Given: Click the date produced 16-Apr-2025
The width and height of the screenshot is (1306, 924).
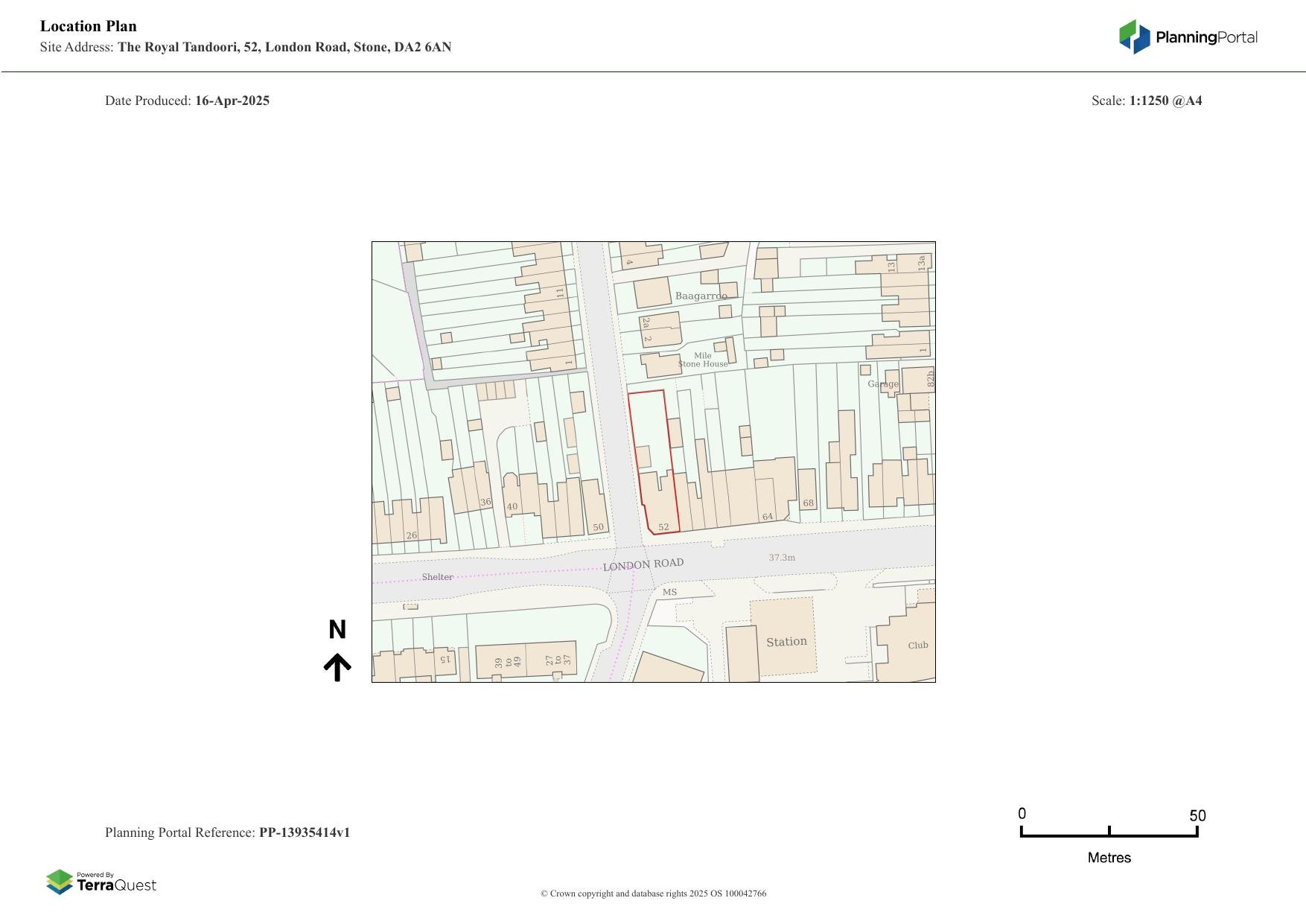Looking at the screenshot, I should coord(232,101).
